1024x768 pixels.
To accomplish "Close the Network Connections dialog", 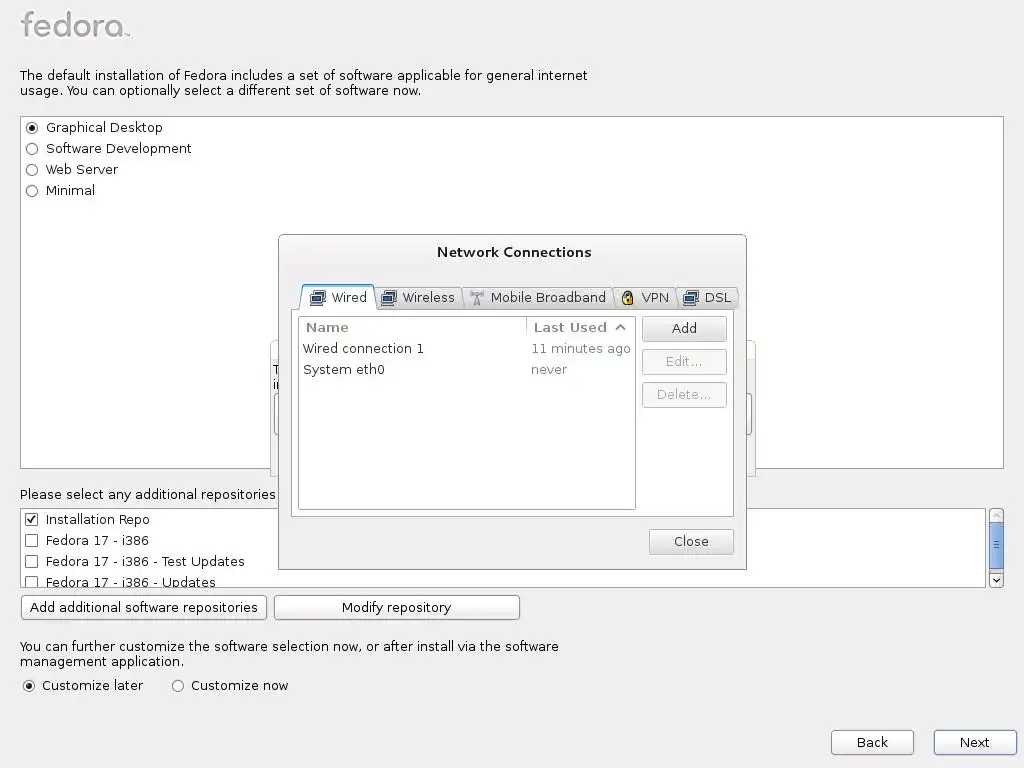I will coord(691,541).
